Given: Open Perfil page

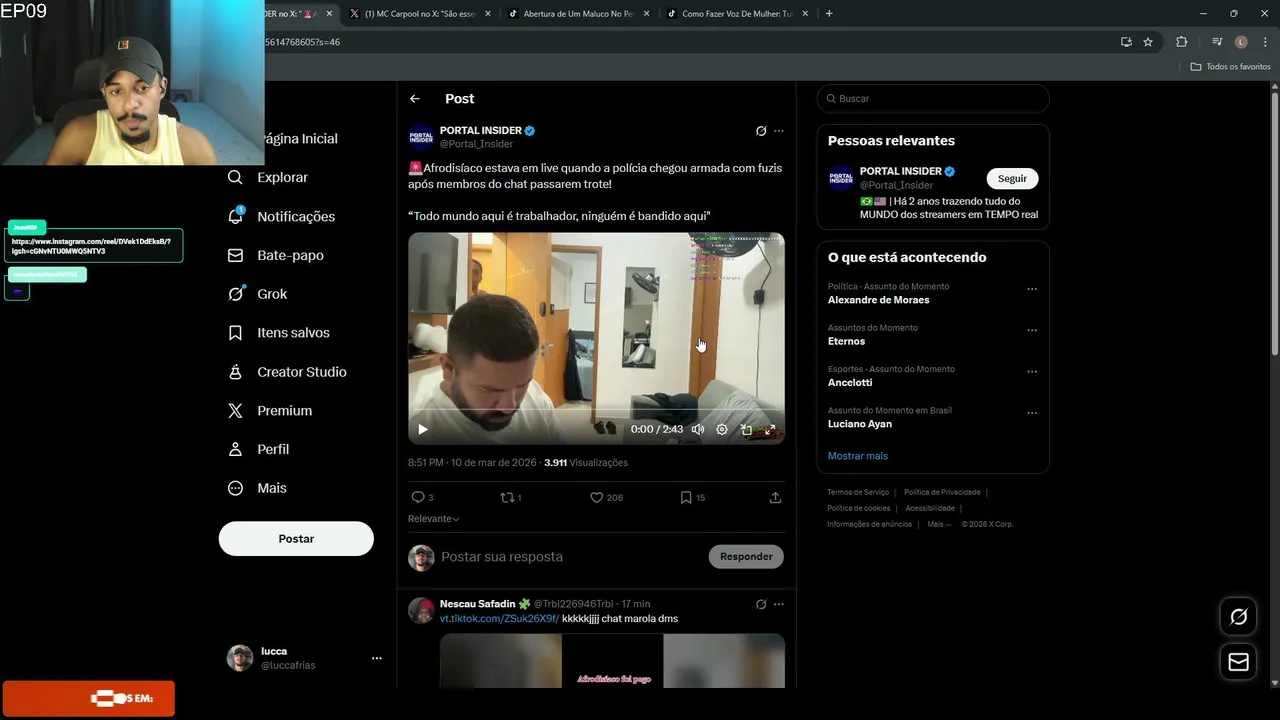Looking at the screenshot, I should click(x=258, y=450).
